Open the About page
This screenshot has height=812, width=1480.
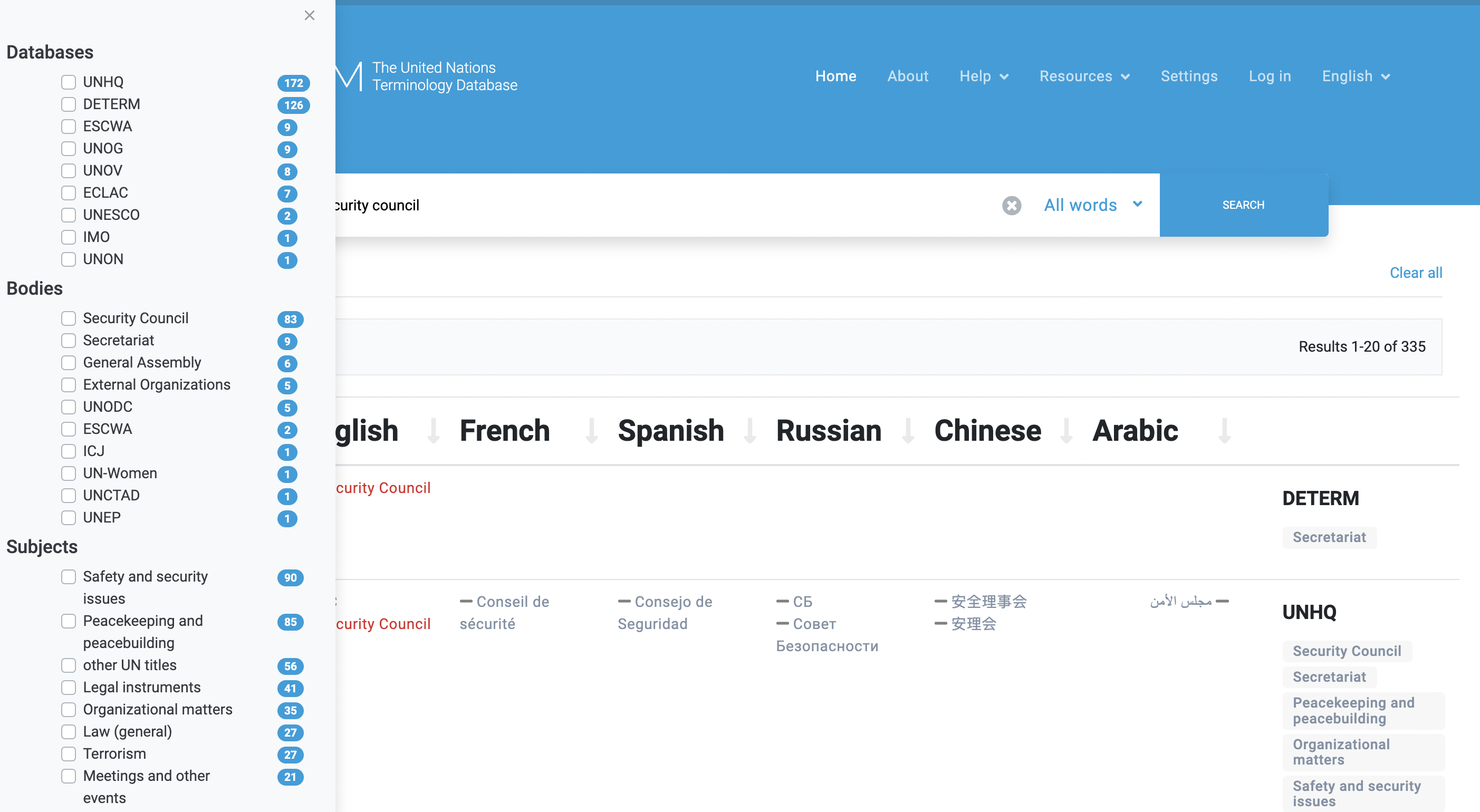907,76
